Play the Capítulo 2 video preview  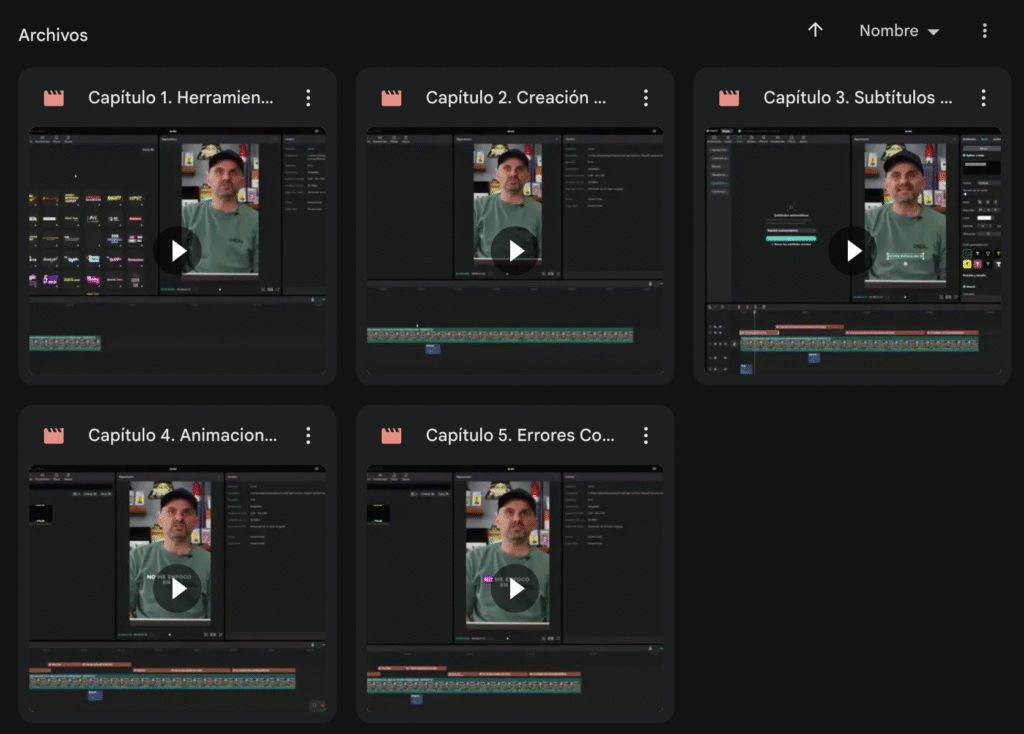[515, 251]
